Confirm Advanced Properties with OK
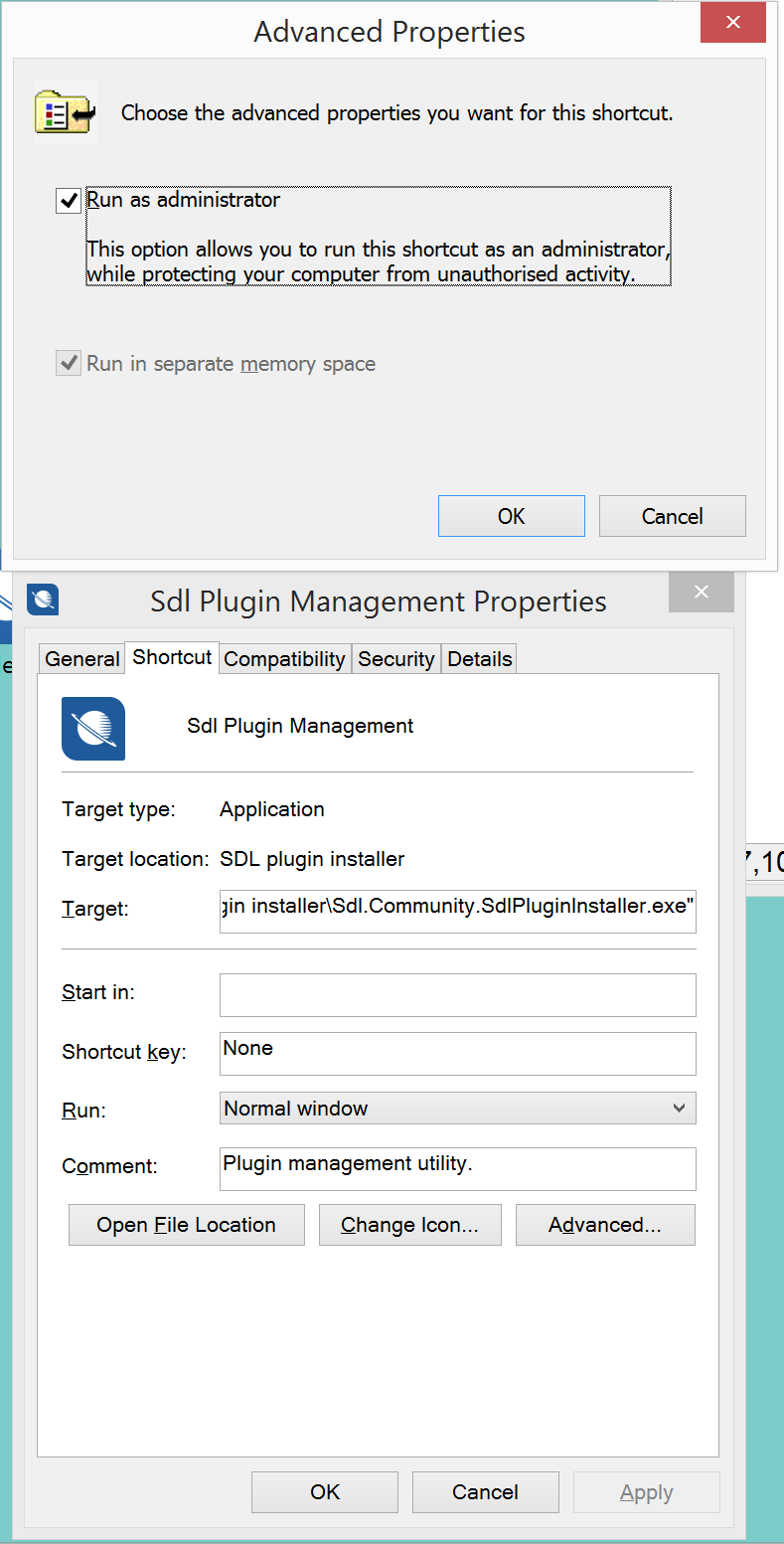 tap(512, 516)
